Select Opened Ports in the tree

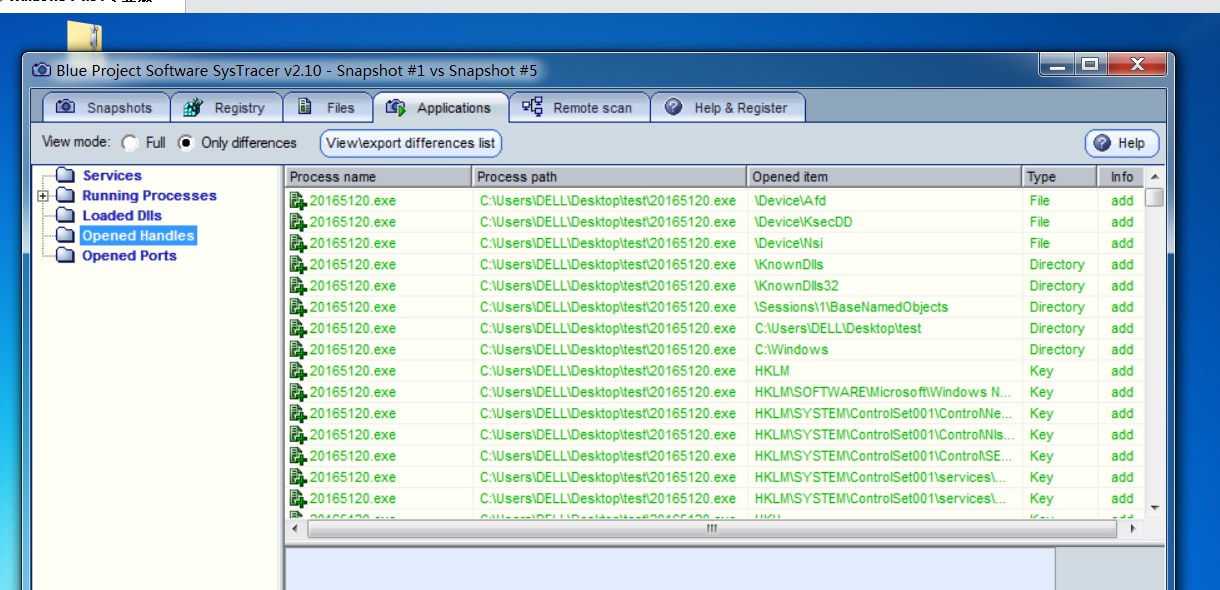(129, 256)
